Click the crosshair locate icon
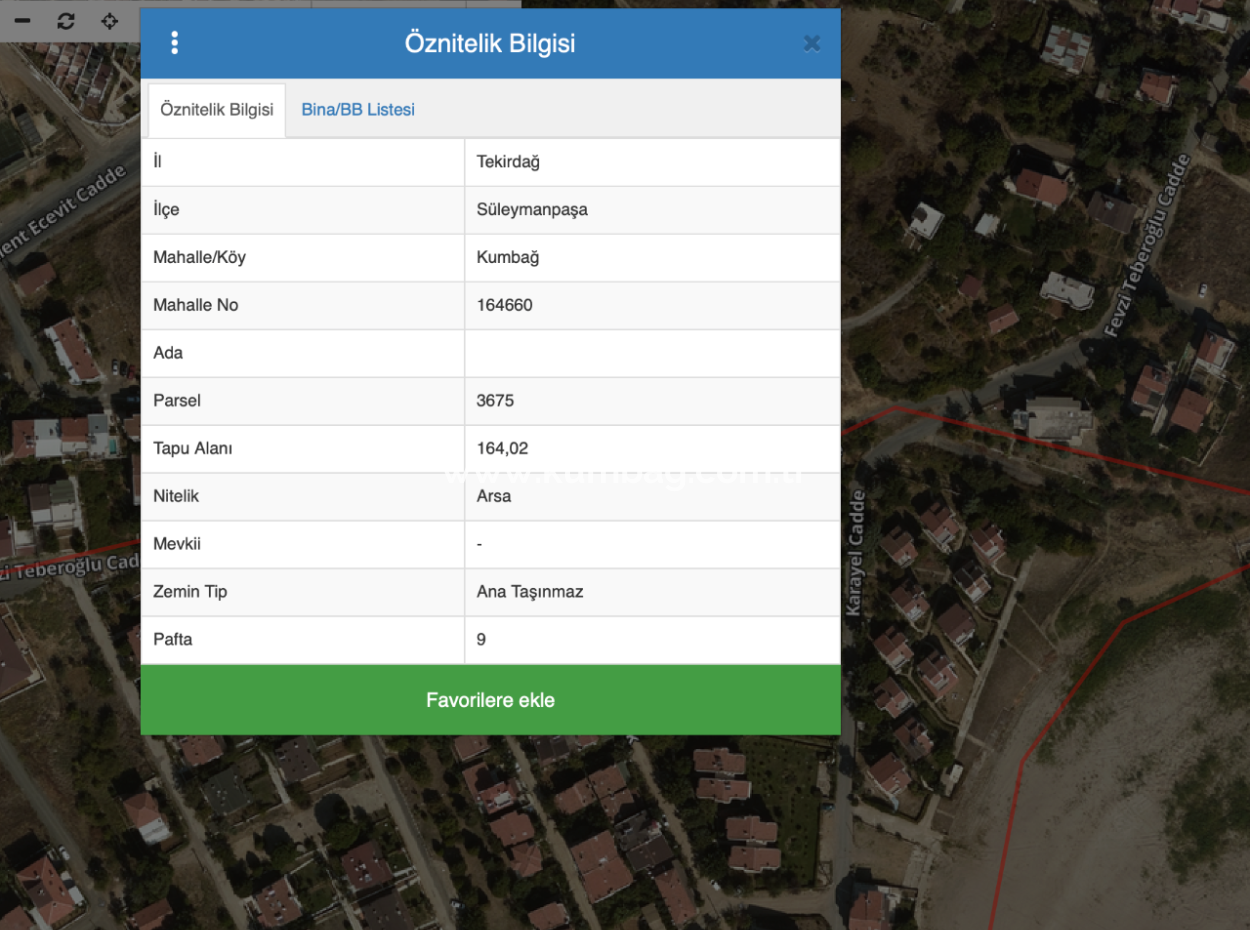Image resolution: width=1250 pixels, height=930 pixels. pyautogui.click(x=110, y=21)
